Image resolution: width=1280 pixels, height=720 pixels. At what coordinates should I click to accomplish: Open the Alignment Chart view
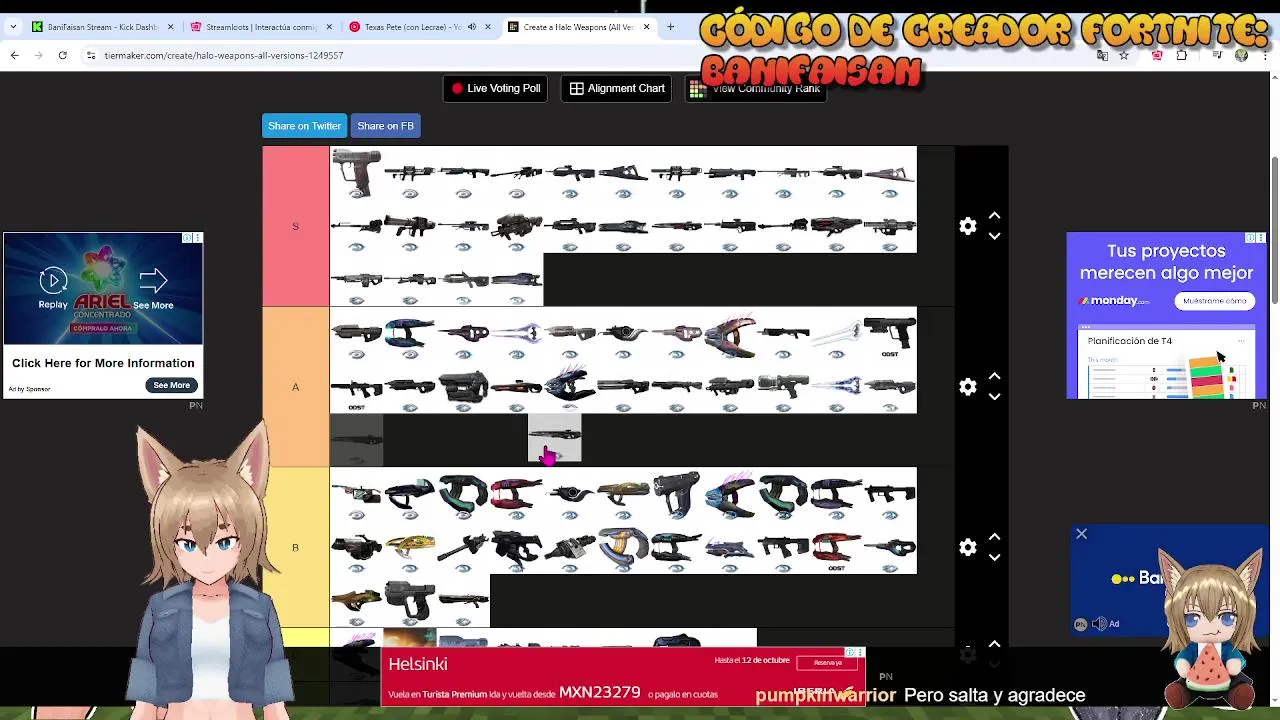click(617, 88)
